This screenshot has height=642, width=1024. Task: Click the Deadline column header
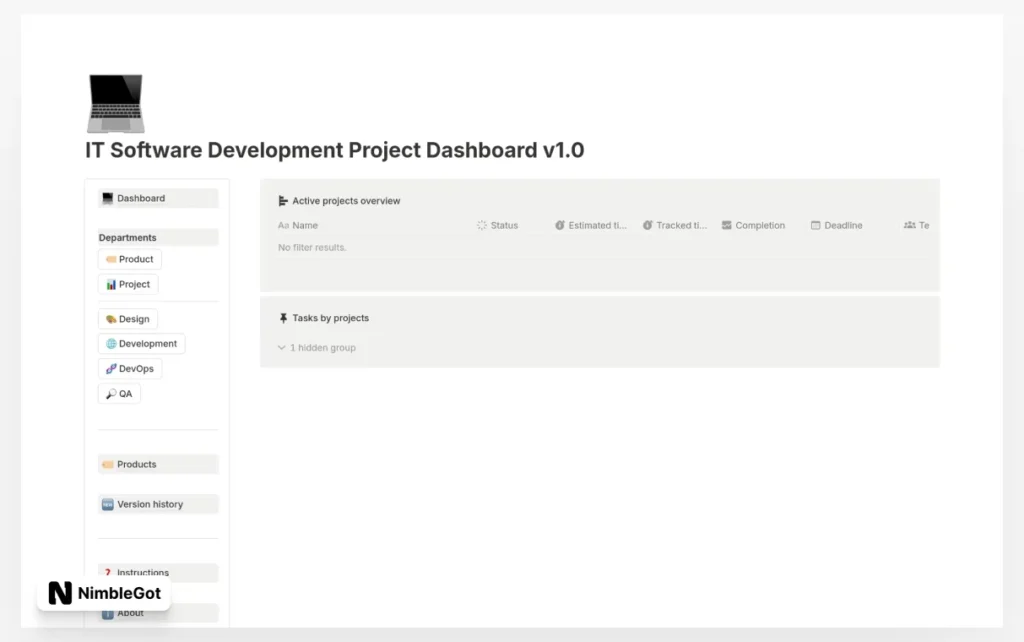coord(837,225)
